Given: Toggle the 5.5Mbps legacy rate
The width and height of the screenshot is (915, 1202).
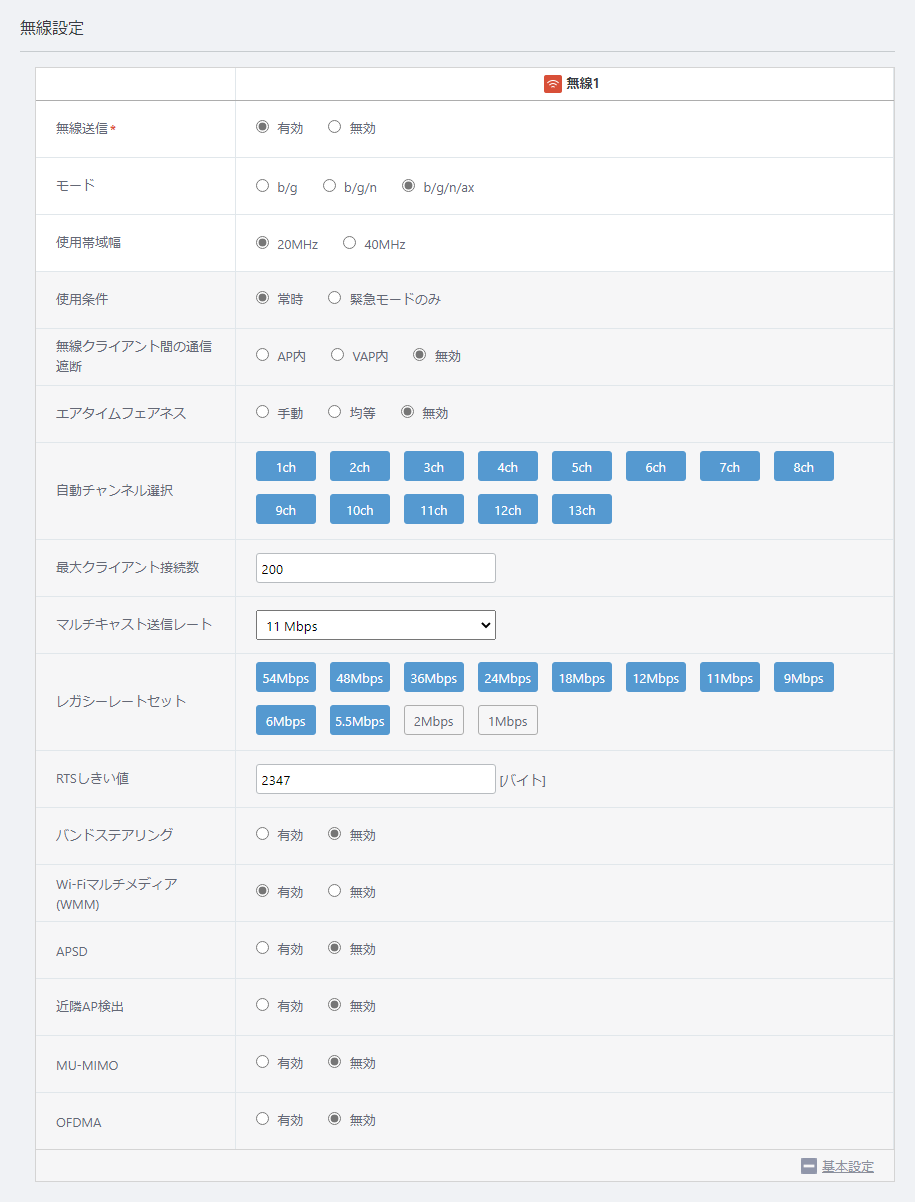Looking at the screenshot, I should coord(360,721).
